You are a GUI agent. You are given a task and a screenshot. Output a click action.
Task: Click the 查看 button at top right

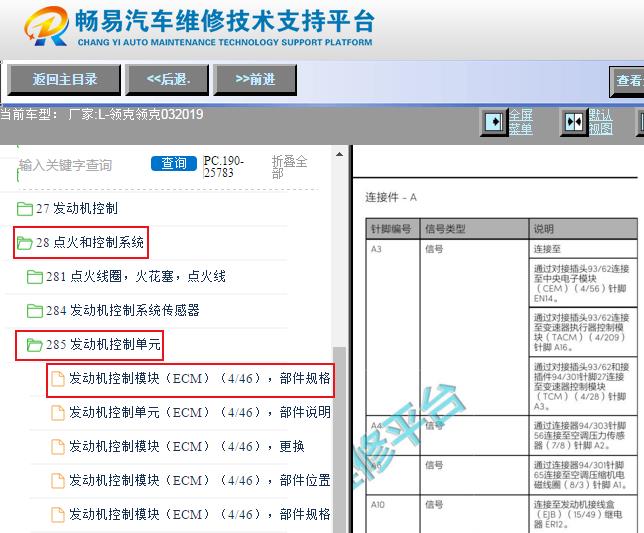tap(627, 82)
